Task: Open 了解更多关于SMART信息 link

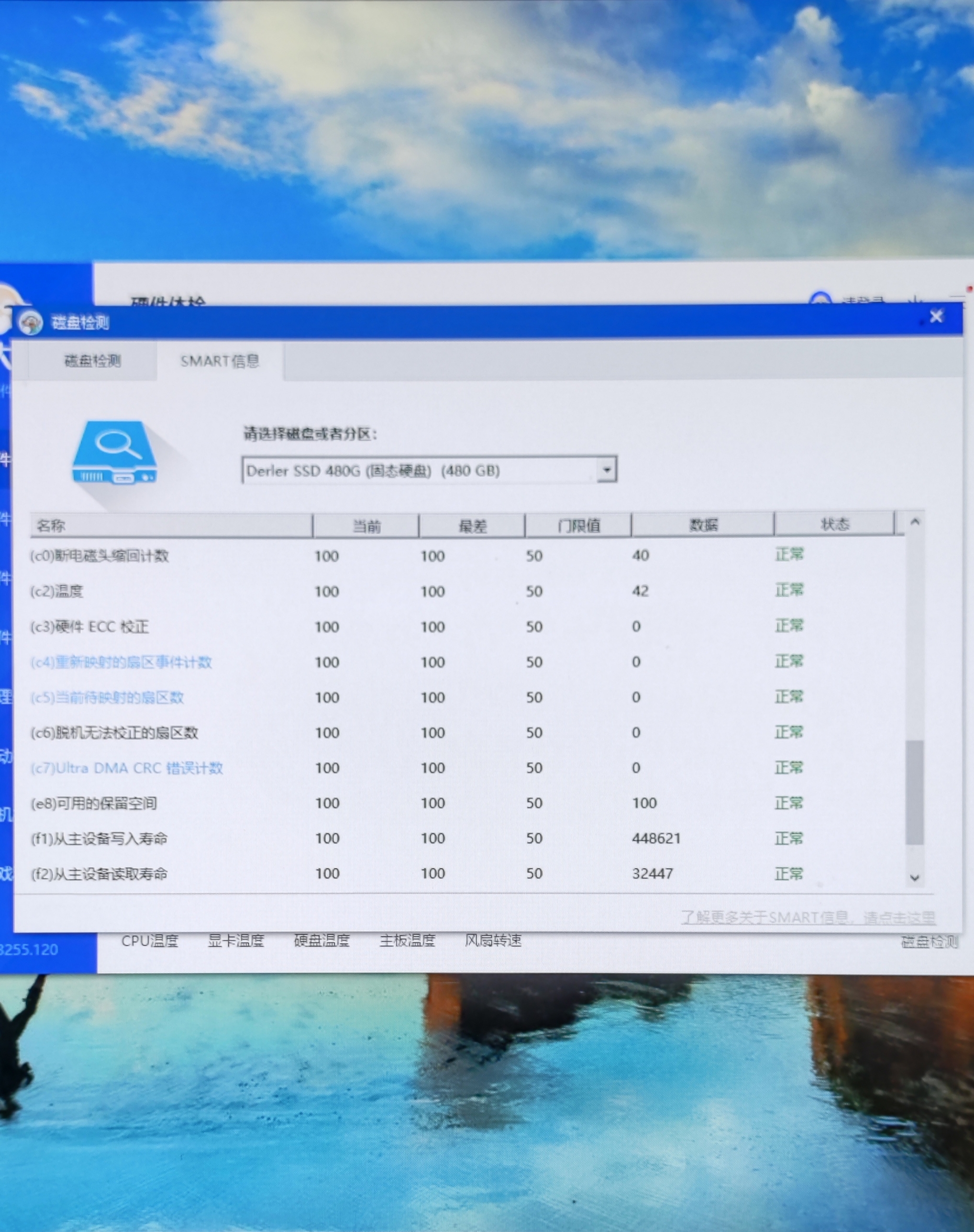Action: pos(808,918)
